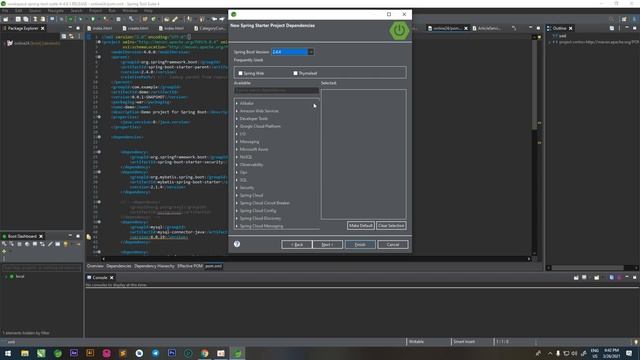Screen dimensions: 640x360
Task: Open the Edit menu
Action: pos(18,11)
